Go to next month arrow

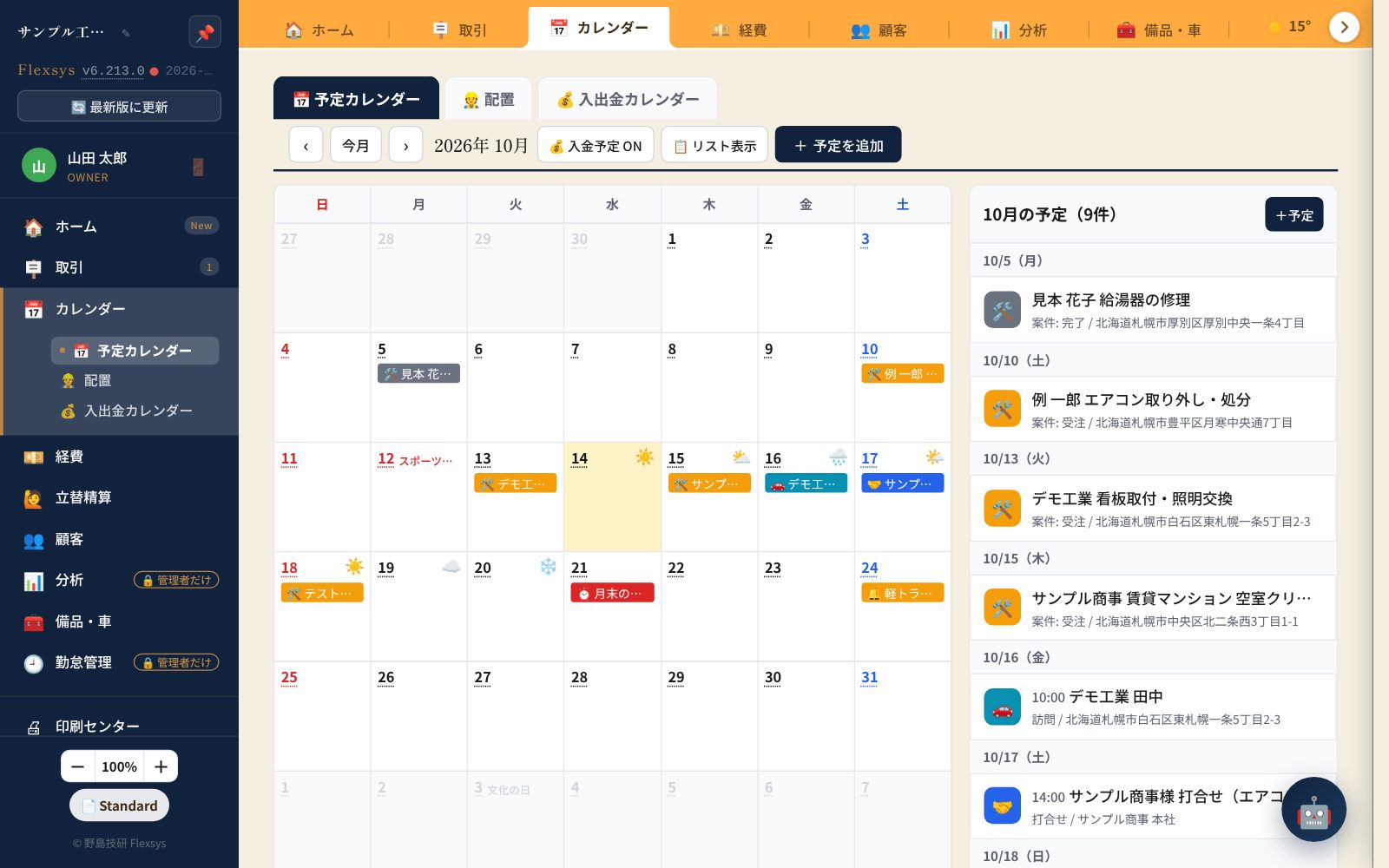click(x=405, y=145)
